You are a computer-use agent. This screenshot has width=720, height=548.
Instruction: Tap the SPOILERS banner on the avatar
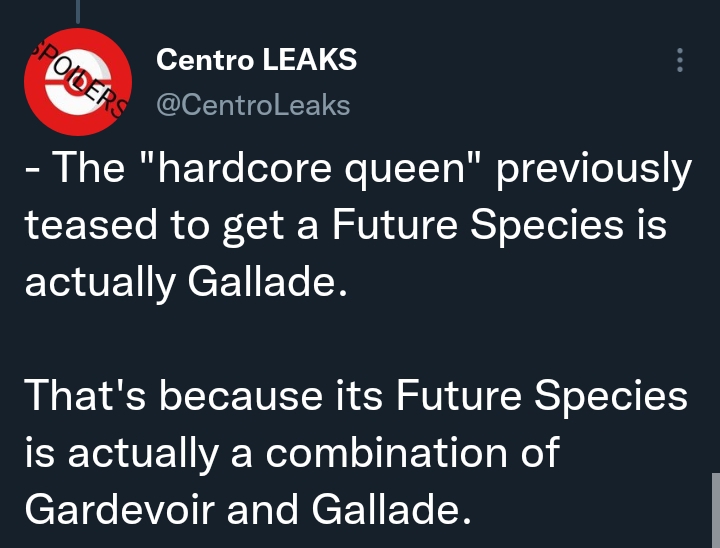[x=79, y=79]
